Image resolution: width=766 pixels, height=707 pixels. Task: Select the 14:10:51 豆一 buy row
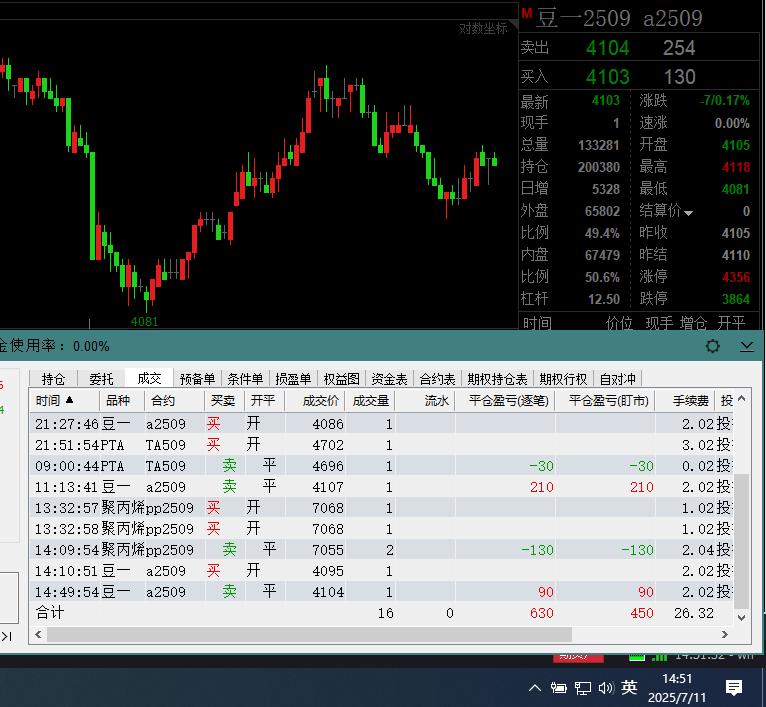[381, 571]
